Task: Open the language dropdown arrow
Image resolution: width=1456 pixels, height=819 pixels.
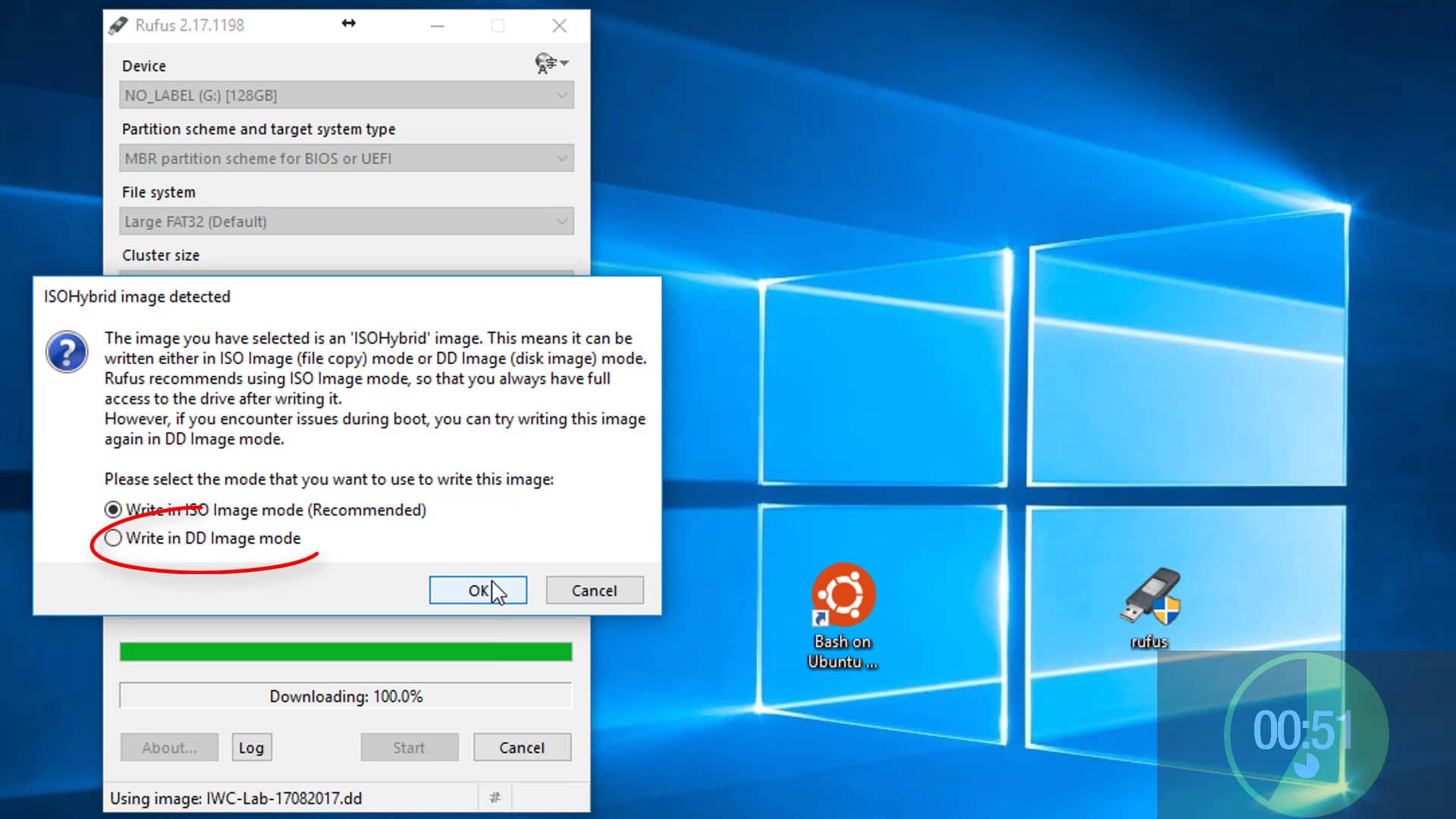Action: click(564, 63)
